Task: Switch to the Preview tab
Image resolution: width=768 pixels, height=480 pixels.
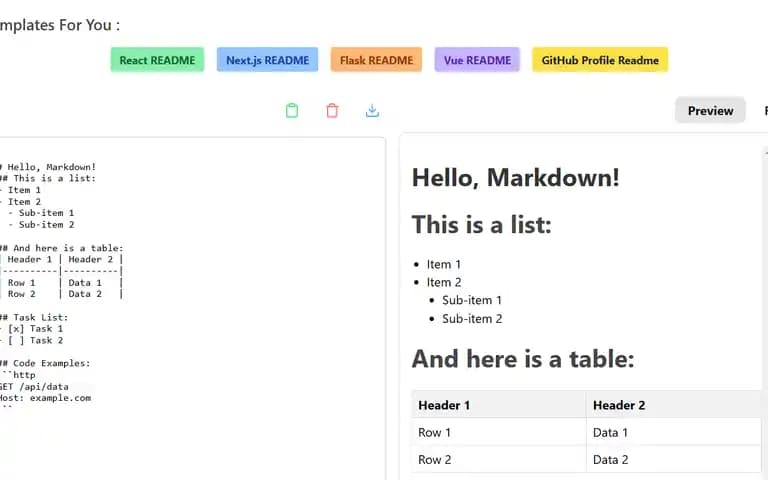Action: (x=710, y=111)
